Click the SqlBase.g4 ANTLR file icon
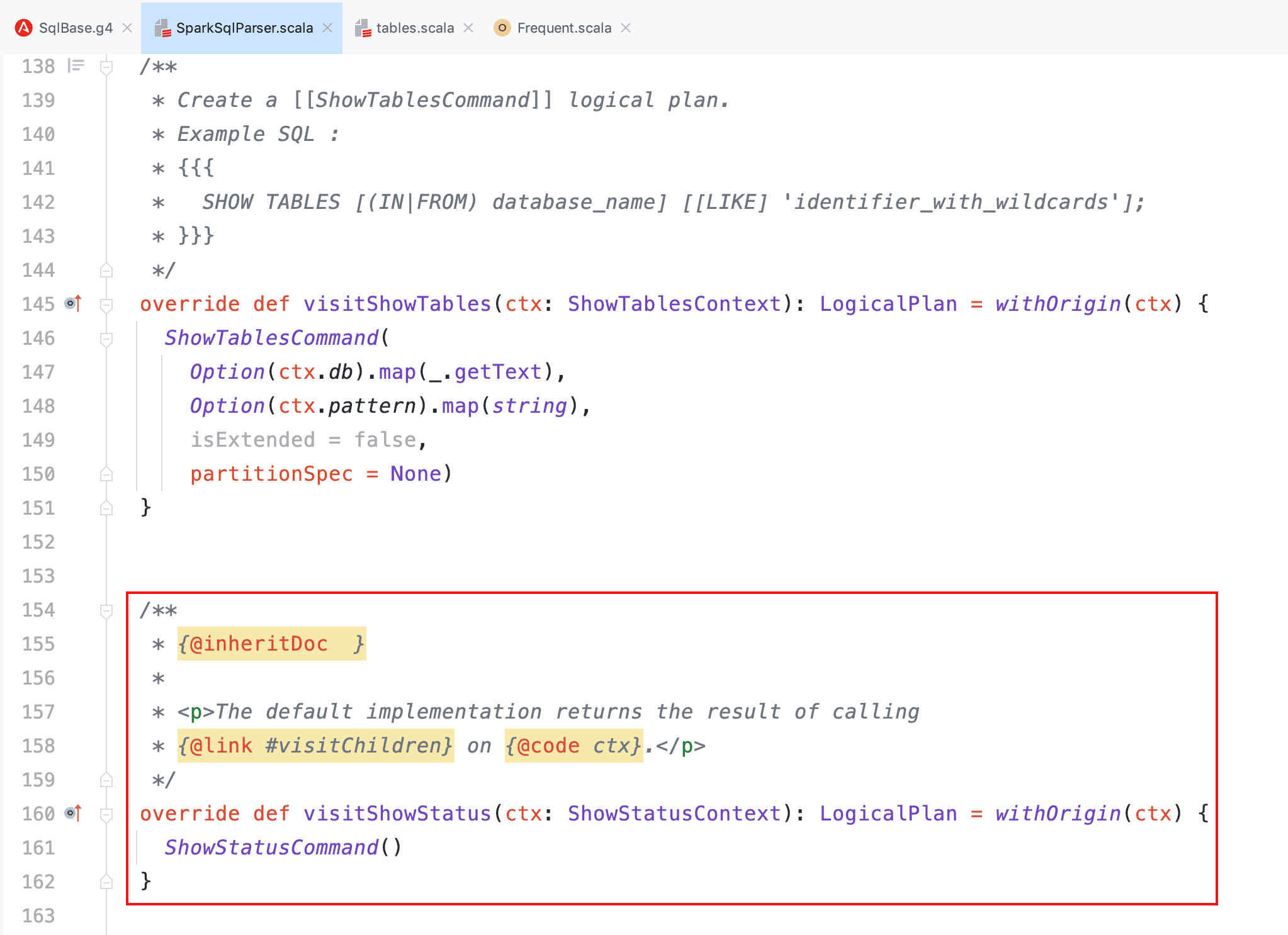This screenshot has height=935, width=1288. pyautogui.click(x=24, y=28)
